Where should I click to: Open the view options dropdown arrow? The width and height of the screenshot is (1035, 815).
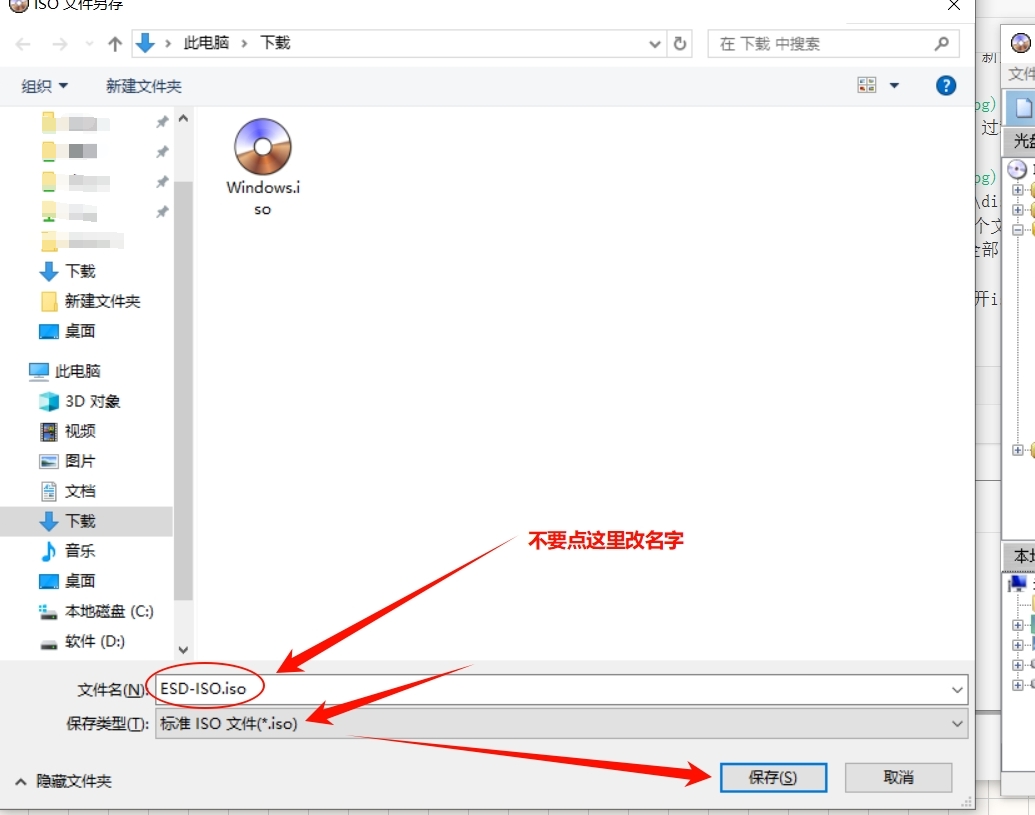click(x=894, y=86)
